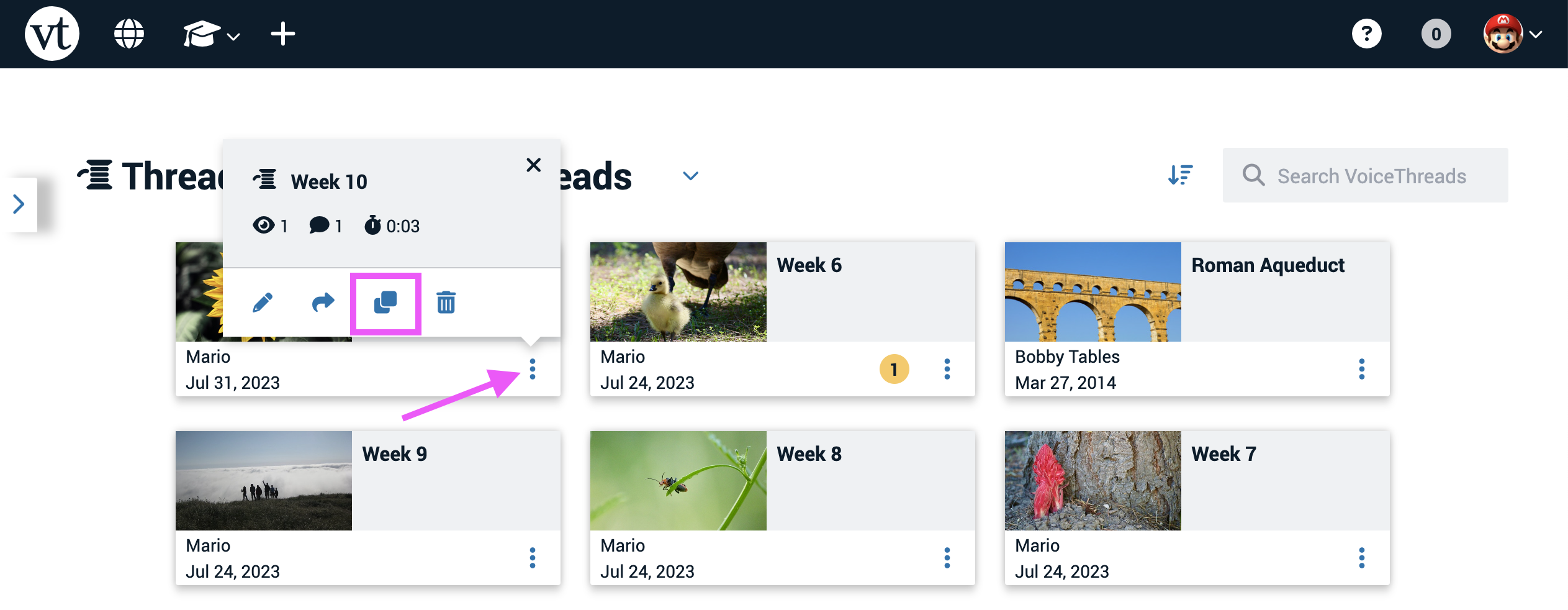Screen dimensions: 1568x610
Task: Click the notifications count badge
Action: click(x=1436, y=34)
